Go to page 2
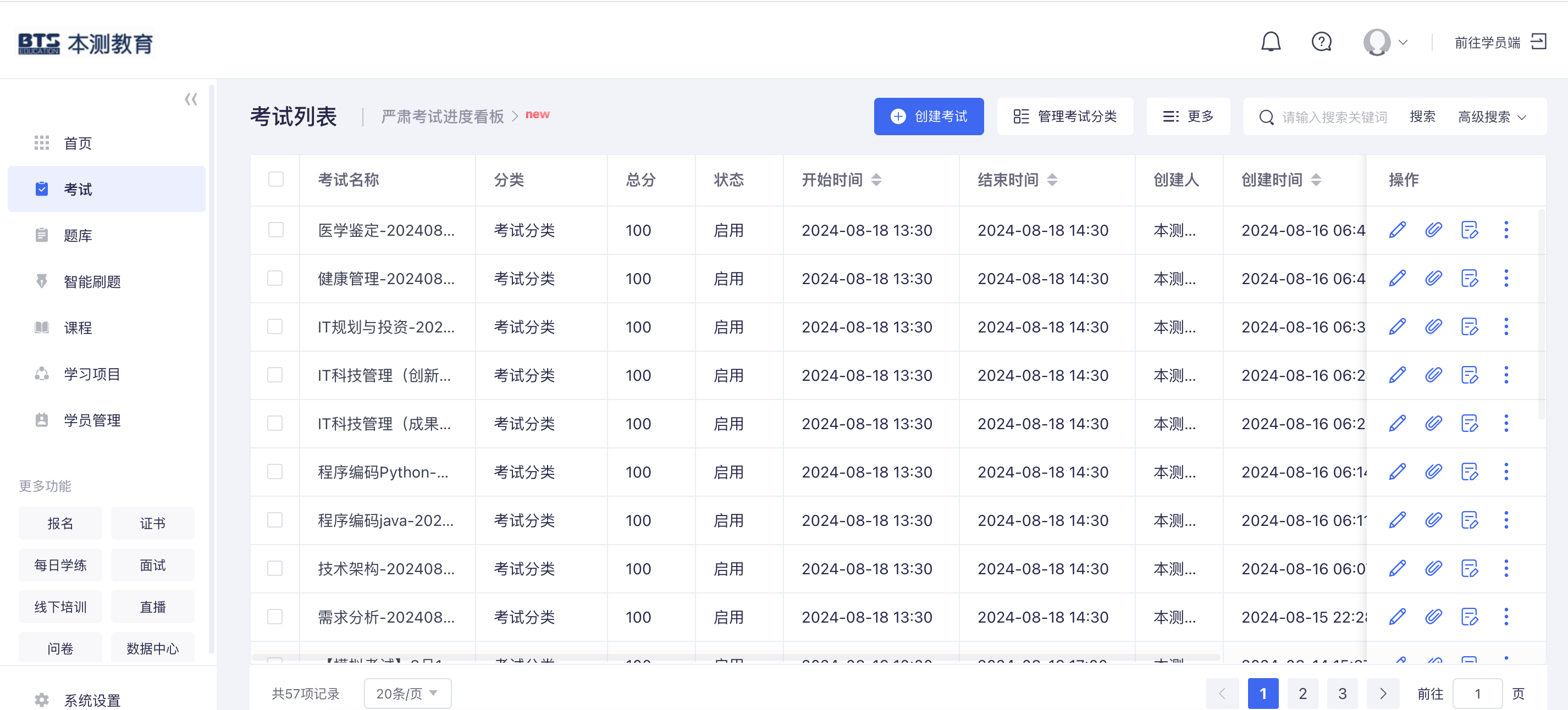Image resolution: width=1568 pixels, height=710 pixels. pos(1302,694)
